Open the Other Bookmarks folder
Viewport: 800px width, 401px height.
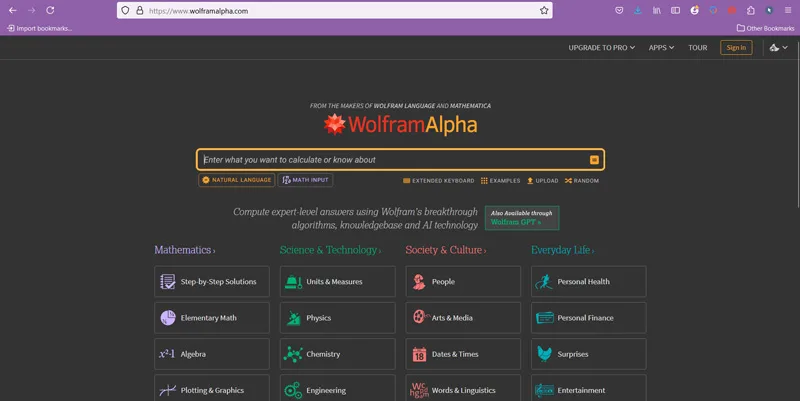[765, 29]
